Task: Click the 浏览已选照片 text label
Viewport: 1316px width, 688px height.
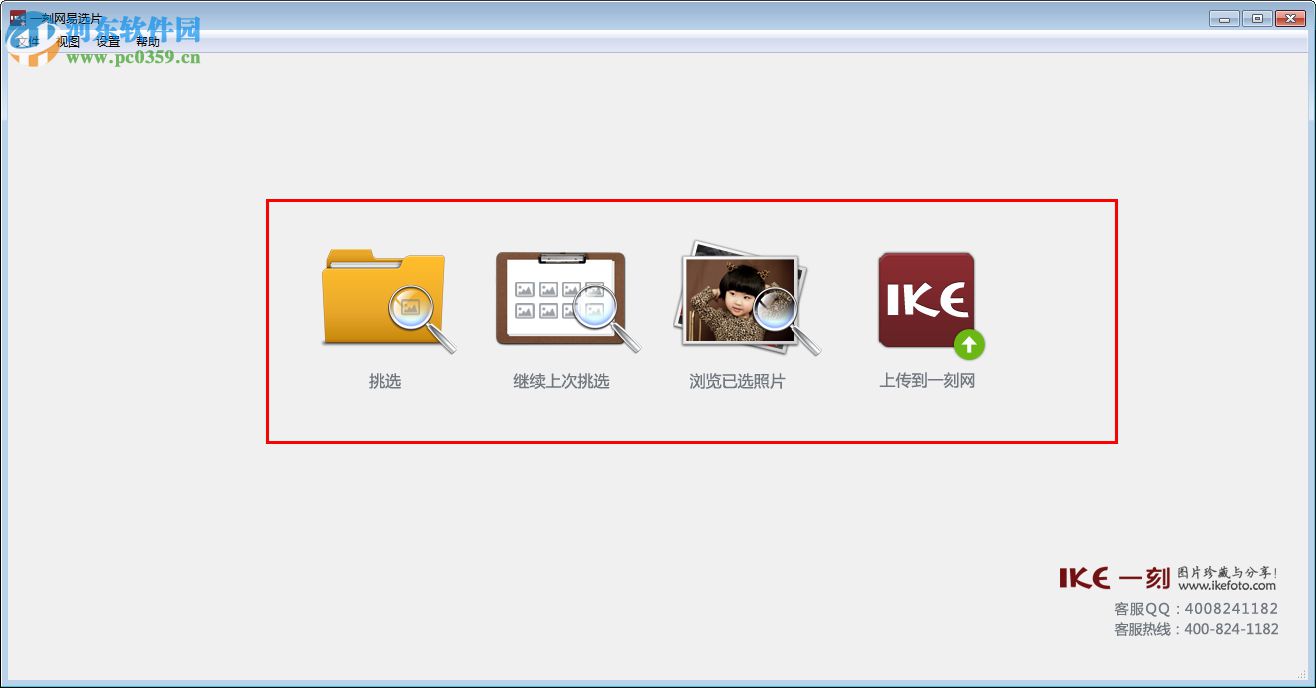Action: point(737,381)
